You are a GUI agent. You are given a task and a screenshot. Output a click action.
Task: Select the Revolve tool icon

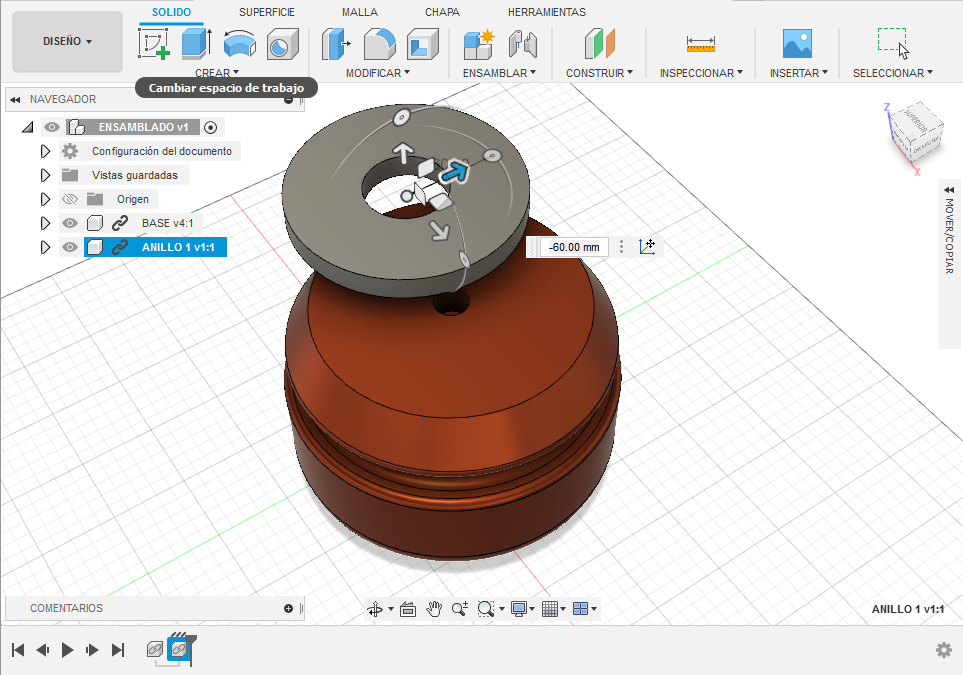coord(240,44)
